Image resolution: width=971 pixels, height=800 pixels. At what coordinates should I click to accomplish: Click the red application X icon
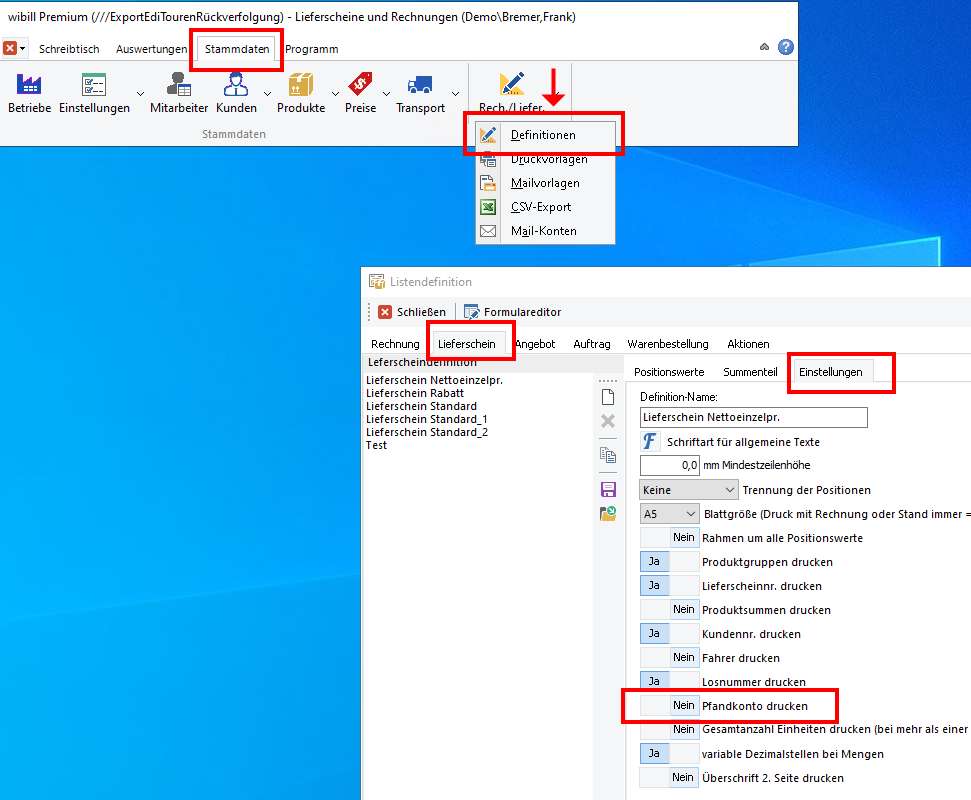[10, 48]
